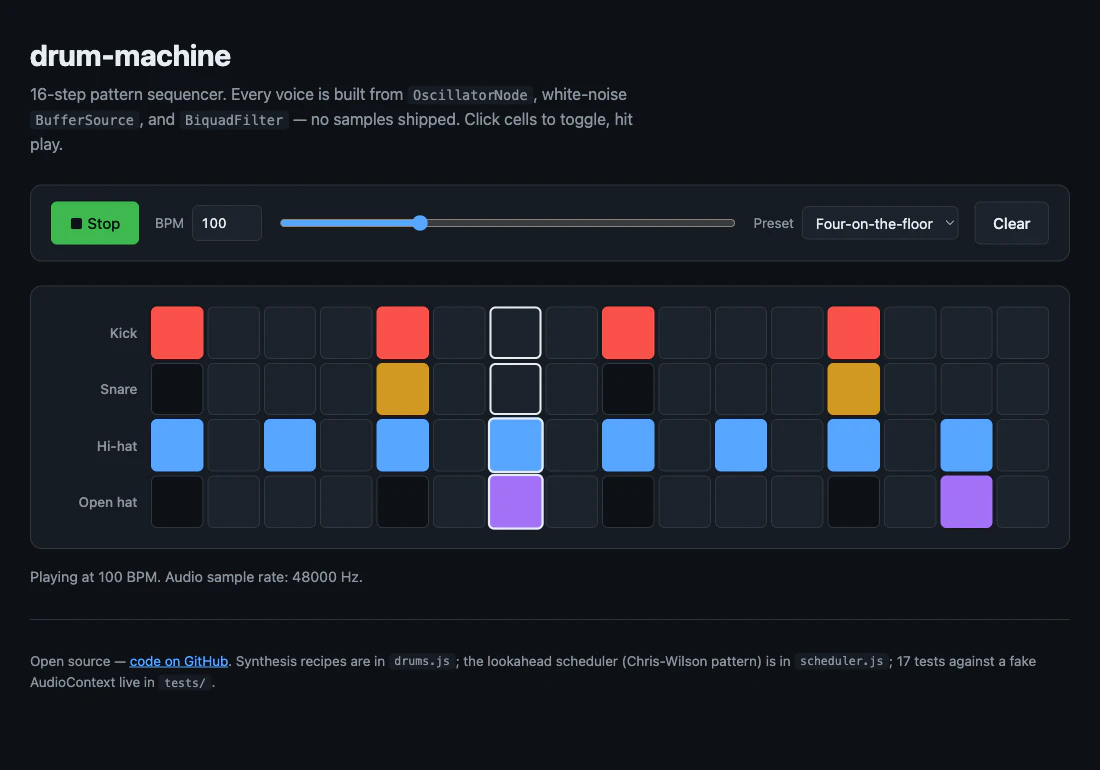Click the 'BPM' label beside the tempo field
1100x770 pixels.
click(169, 223)
